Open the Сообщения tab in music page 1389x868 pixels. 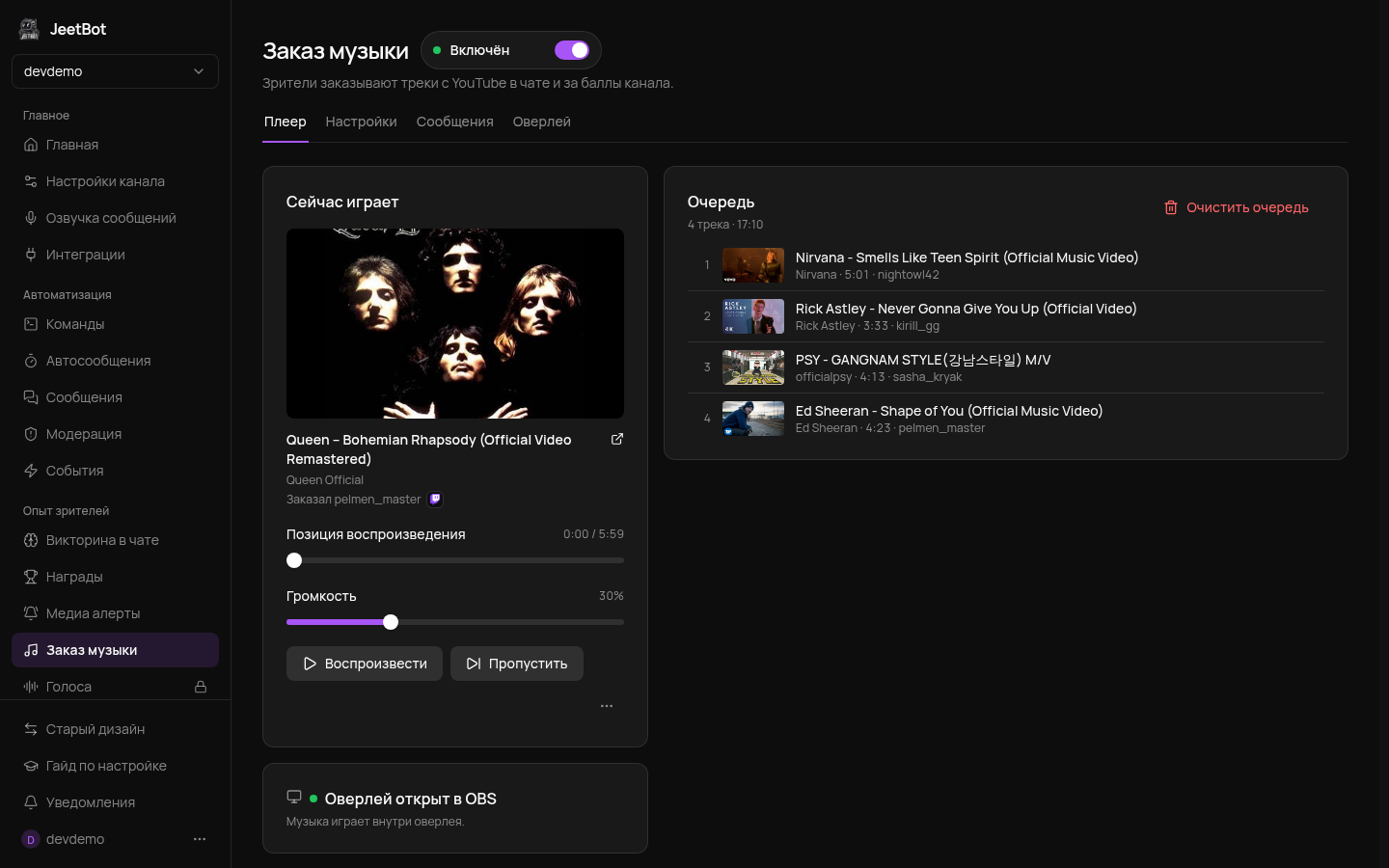pos(455,122)
